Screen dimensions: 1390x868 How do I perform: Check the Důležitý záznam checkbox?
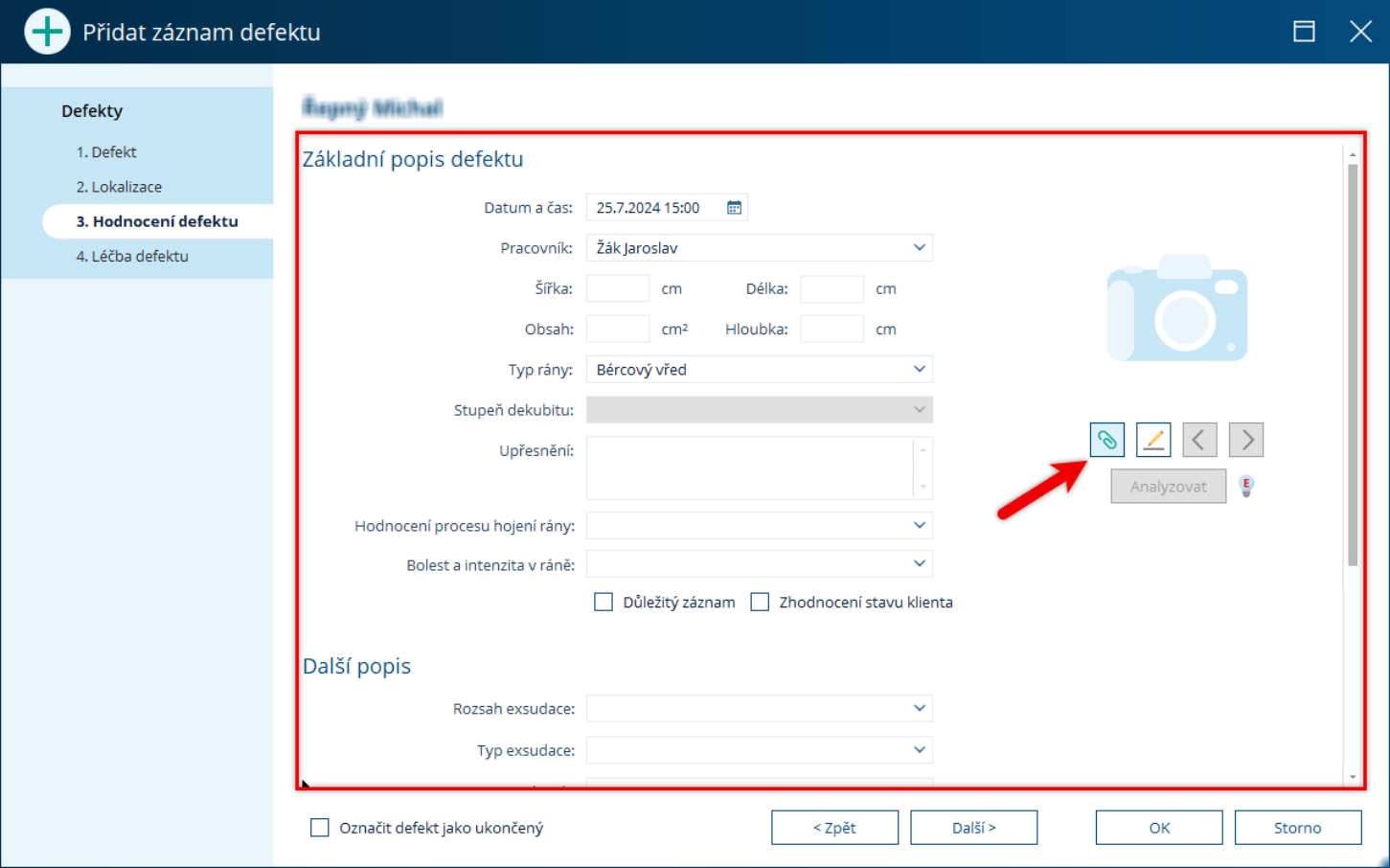[604, 602]
